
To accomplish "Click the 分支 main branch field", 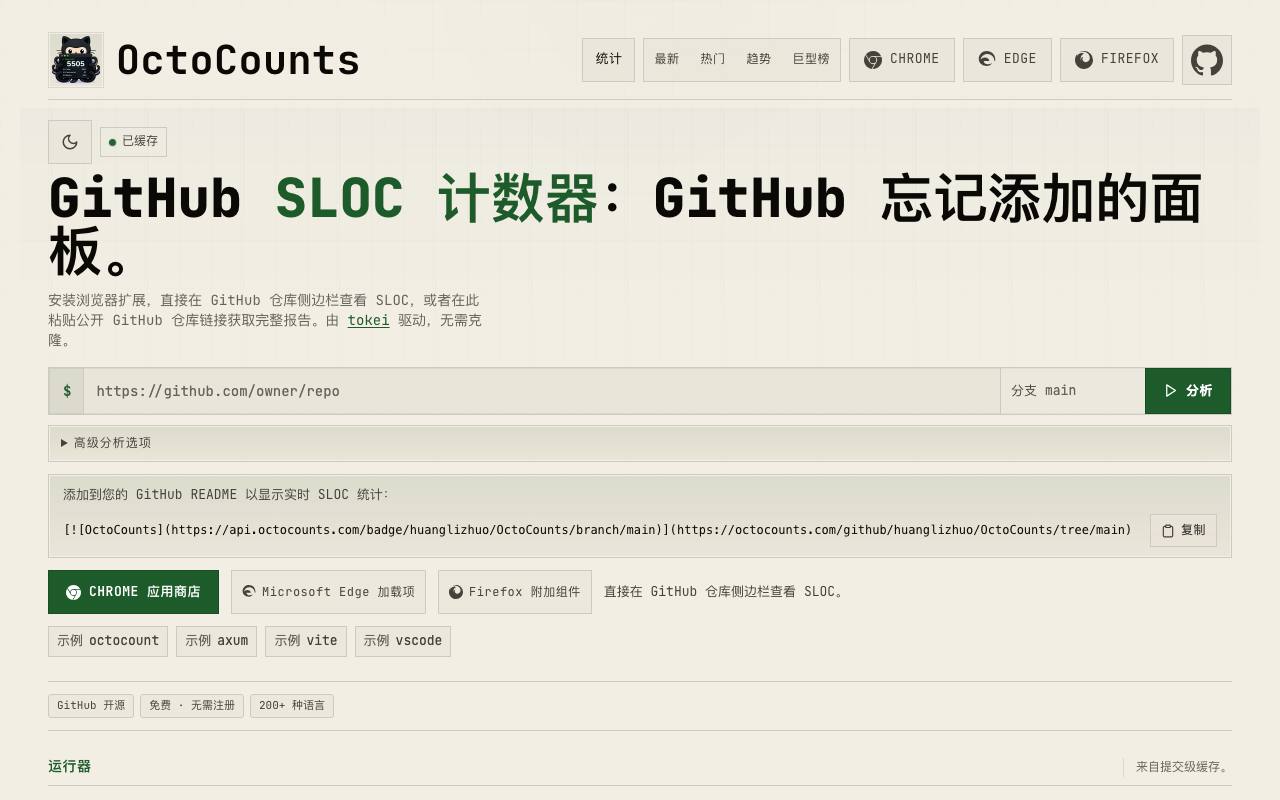I will [1073, 391].
